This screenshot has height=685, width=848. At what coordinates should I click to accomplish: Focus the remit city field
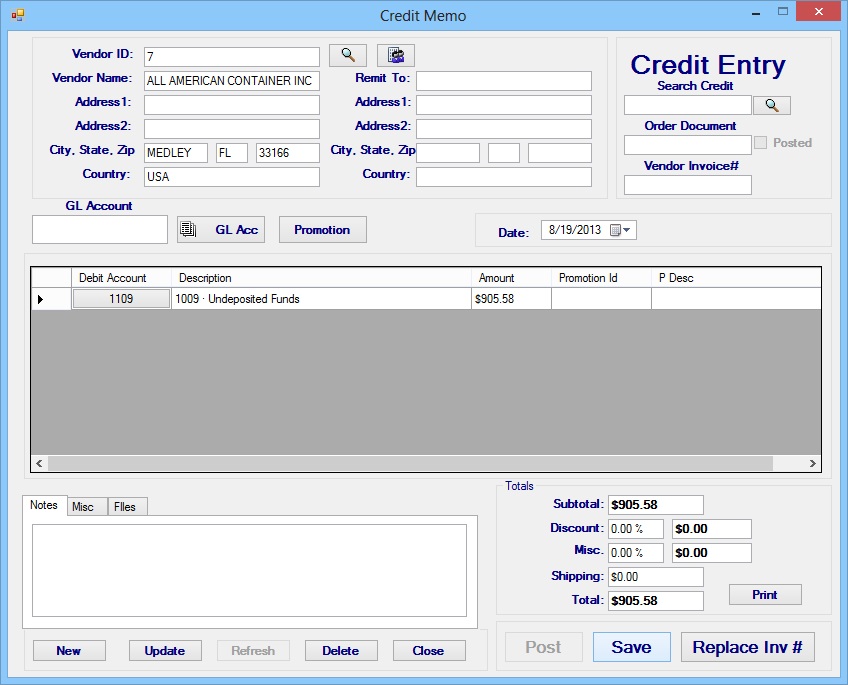click(x=448, y=153)
